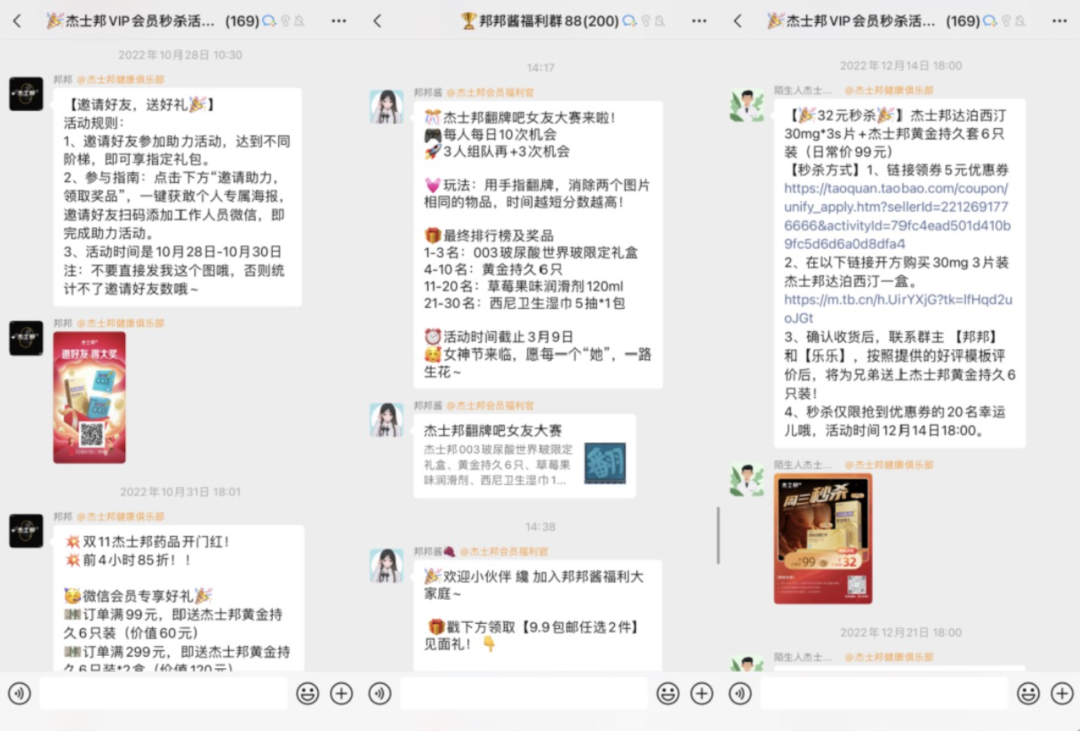This screenshot has width=1080, height=731.
Task: Tap voice input icon in 邦邦酱福利群88 chat
Action: (380, 693)
